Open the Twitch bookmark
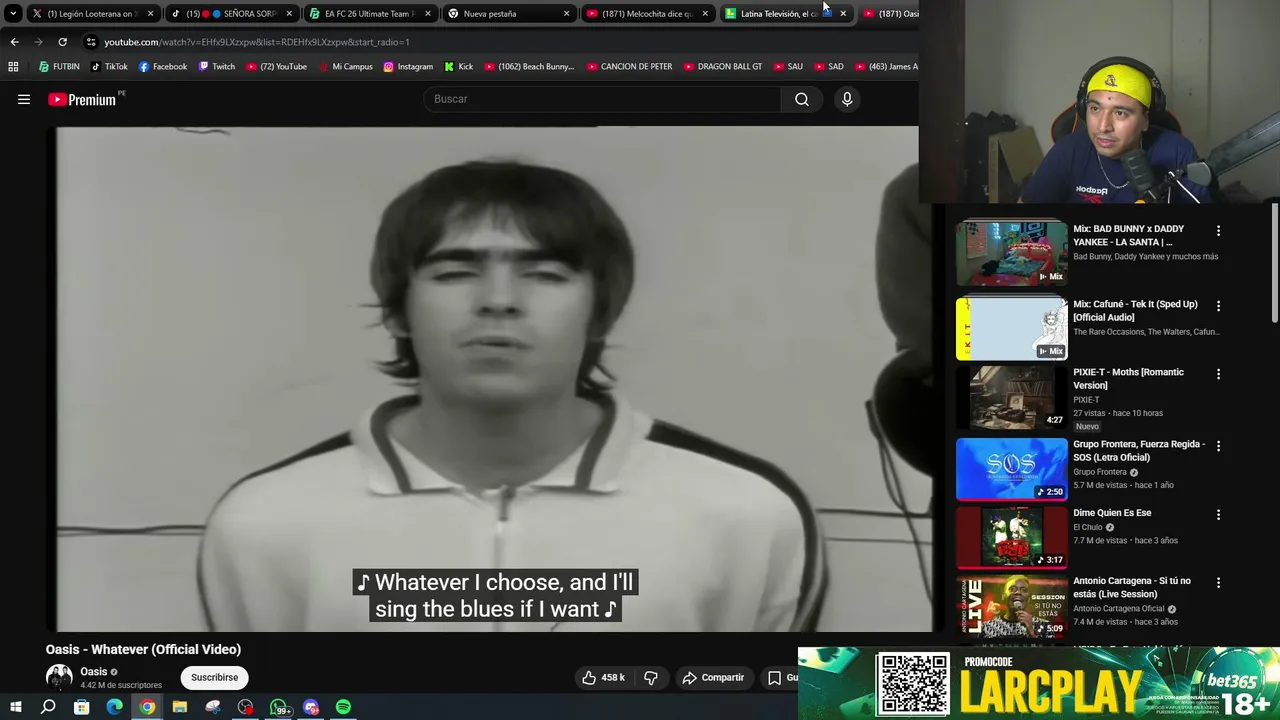 [x=216, y=67]
